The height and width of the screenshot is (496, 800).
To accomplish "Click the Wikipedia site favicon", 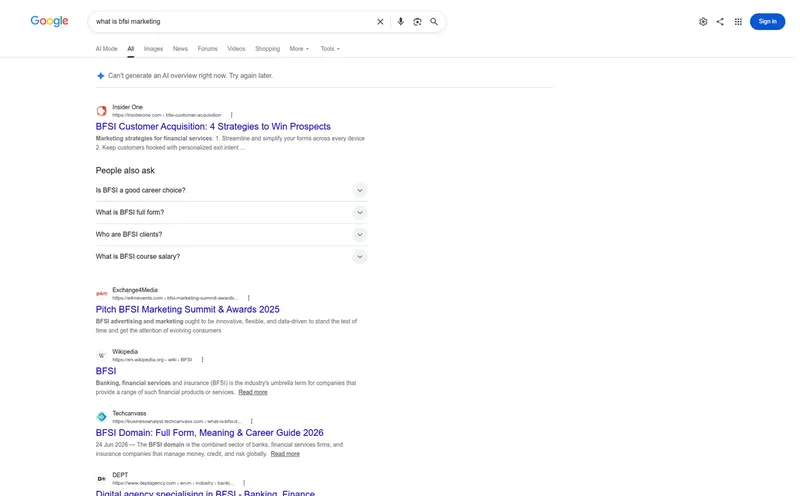I will (x=102, y=355).
